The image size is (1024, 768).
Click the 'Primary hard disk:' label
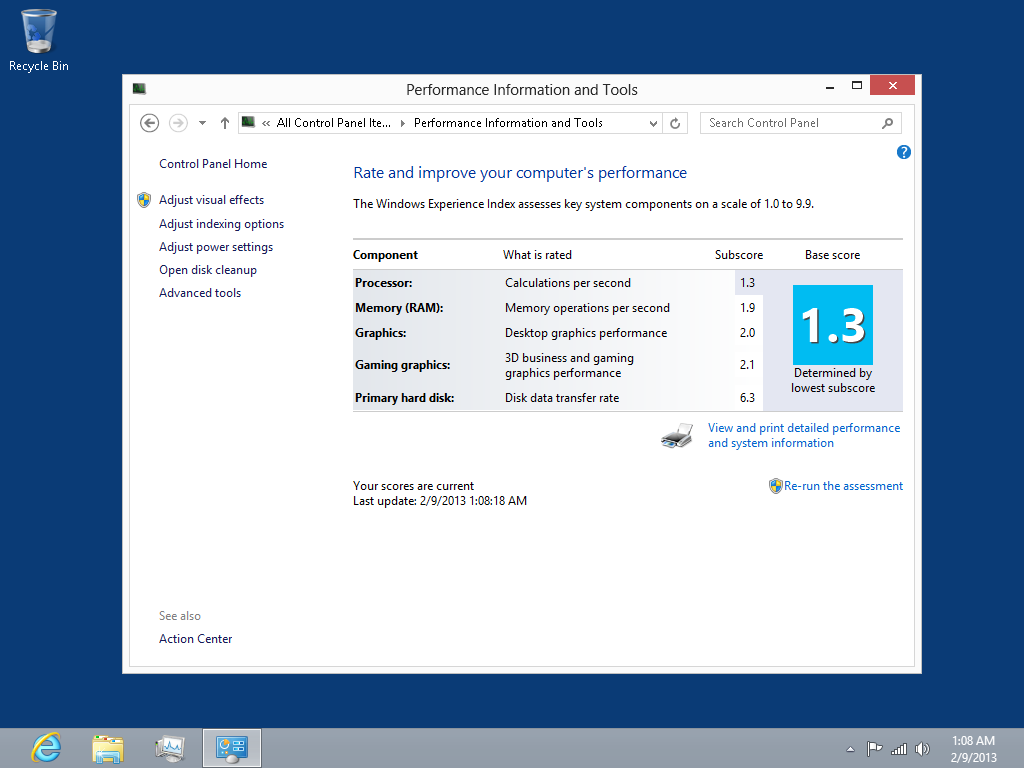pos(404,398)
